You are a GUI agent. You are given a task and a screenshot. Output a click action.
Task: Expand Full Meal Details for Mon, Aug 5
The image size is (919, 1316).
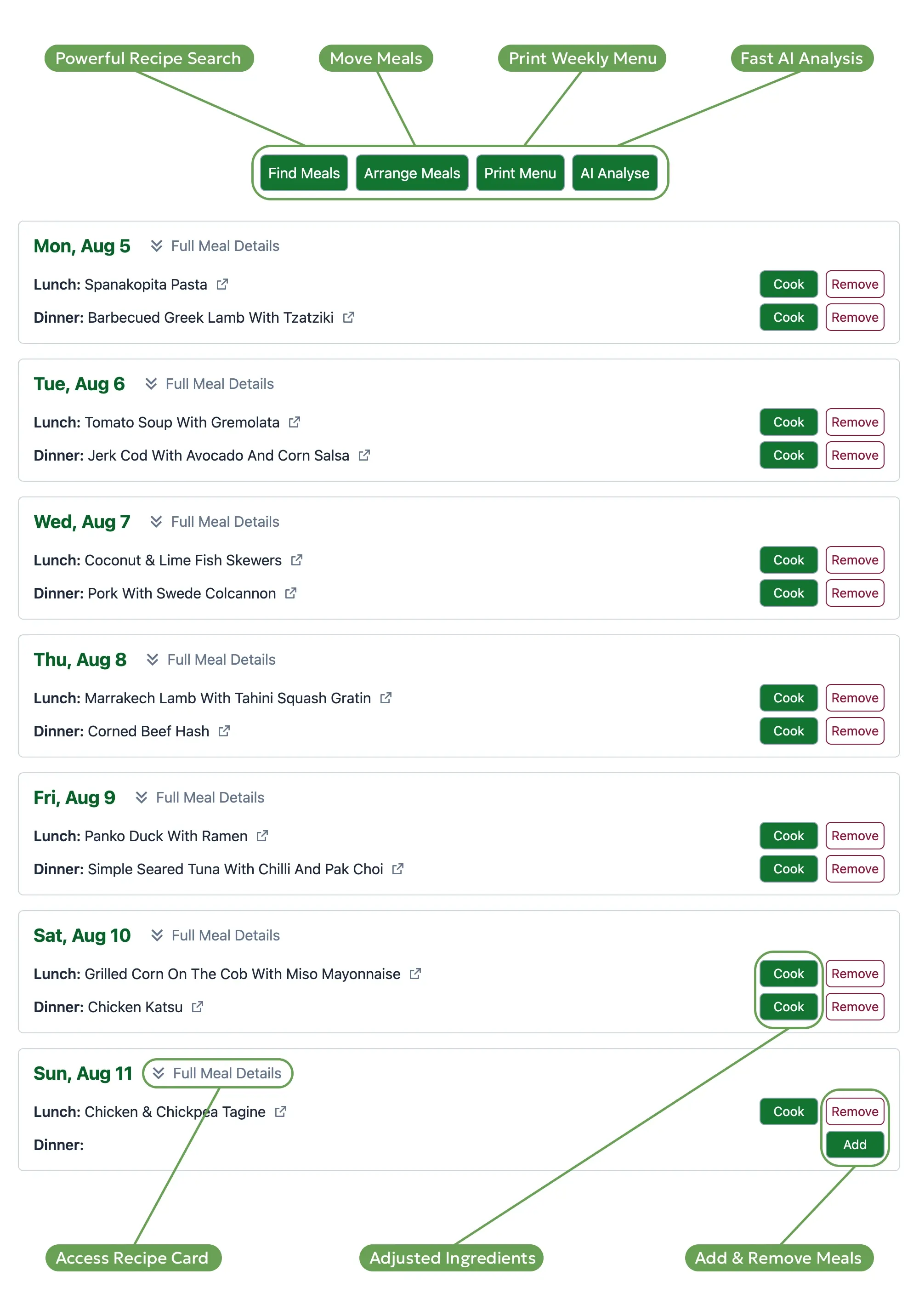pos(216,246)
